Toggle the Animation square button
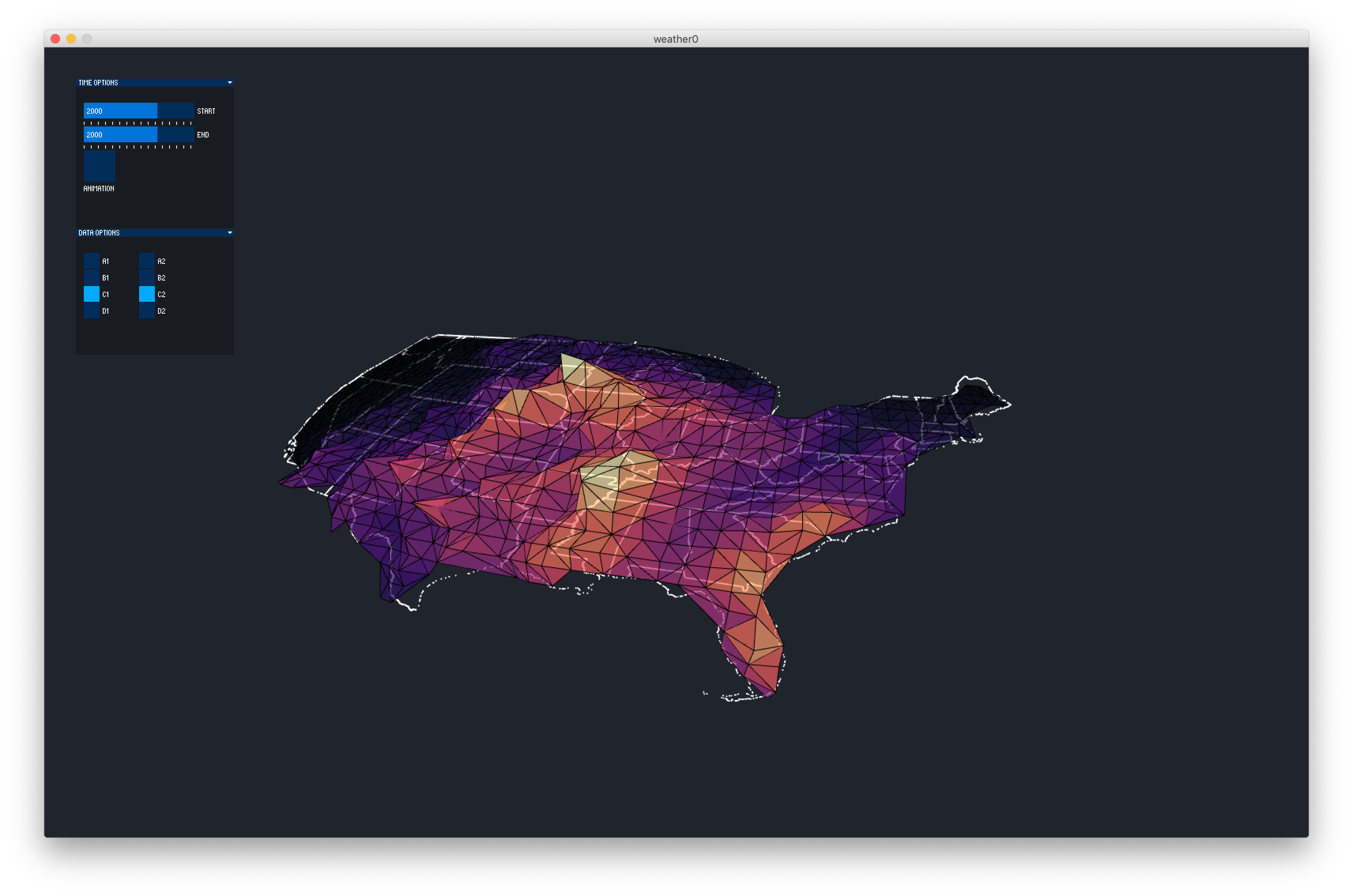Viewport: 1353px width, 896px height. pyautogui.click(x=100, y=166)
